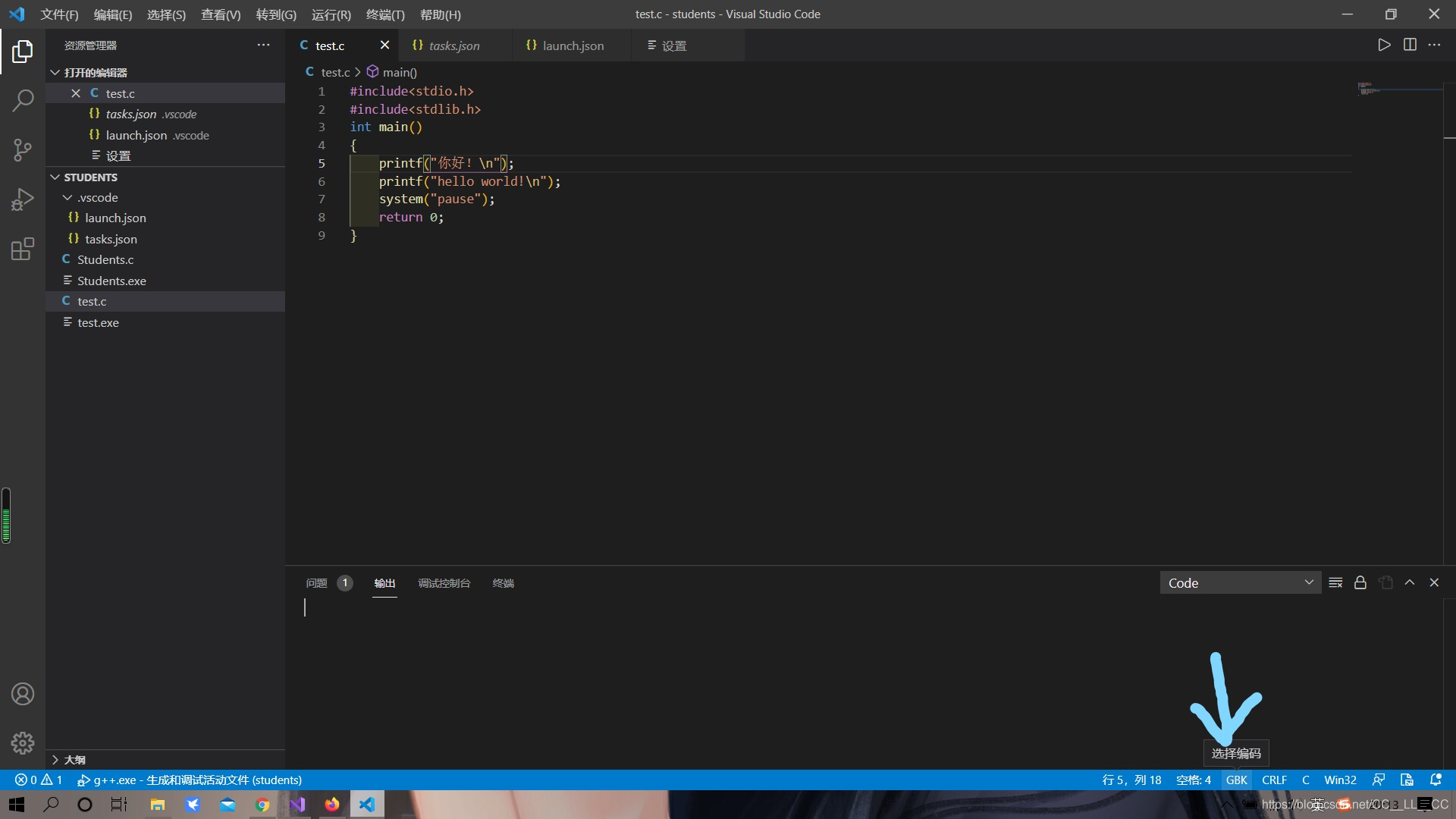This screenshot has width=1456, height=819.
Task: Open the Manage gear icon
Action: tap(23, 742)
